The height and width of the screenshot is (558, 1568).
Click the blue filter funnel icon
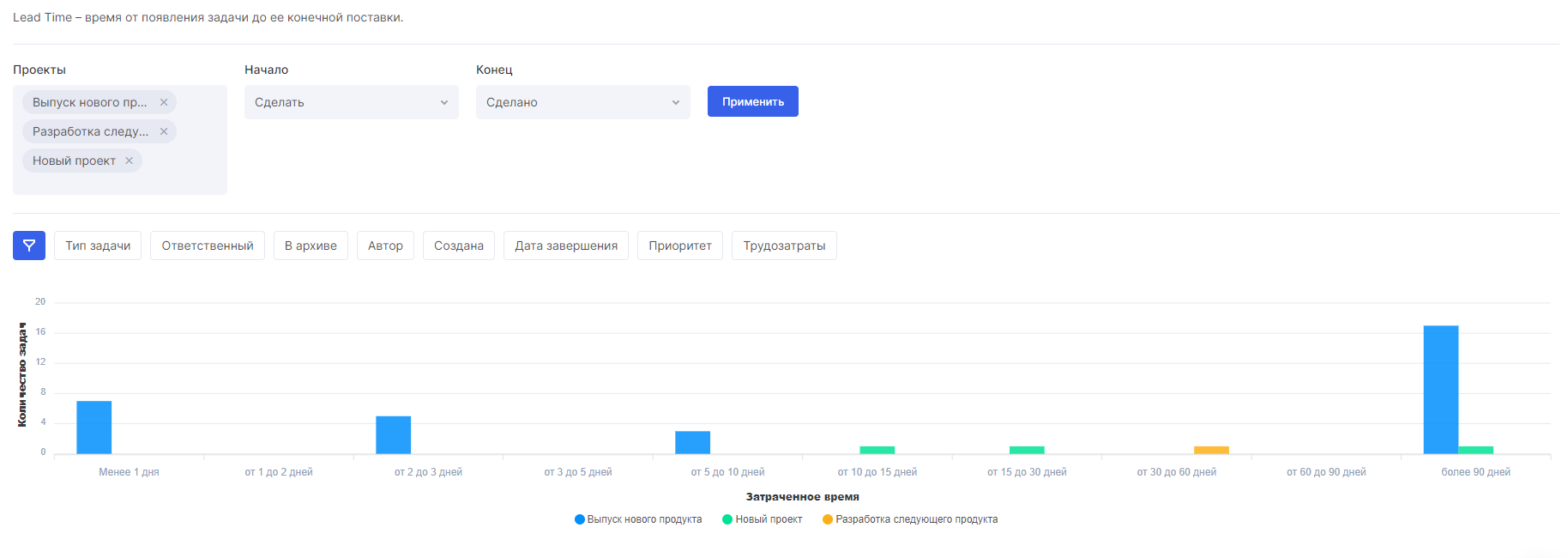(29, 246)
